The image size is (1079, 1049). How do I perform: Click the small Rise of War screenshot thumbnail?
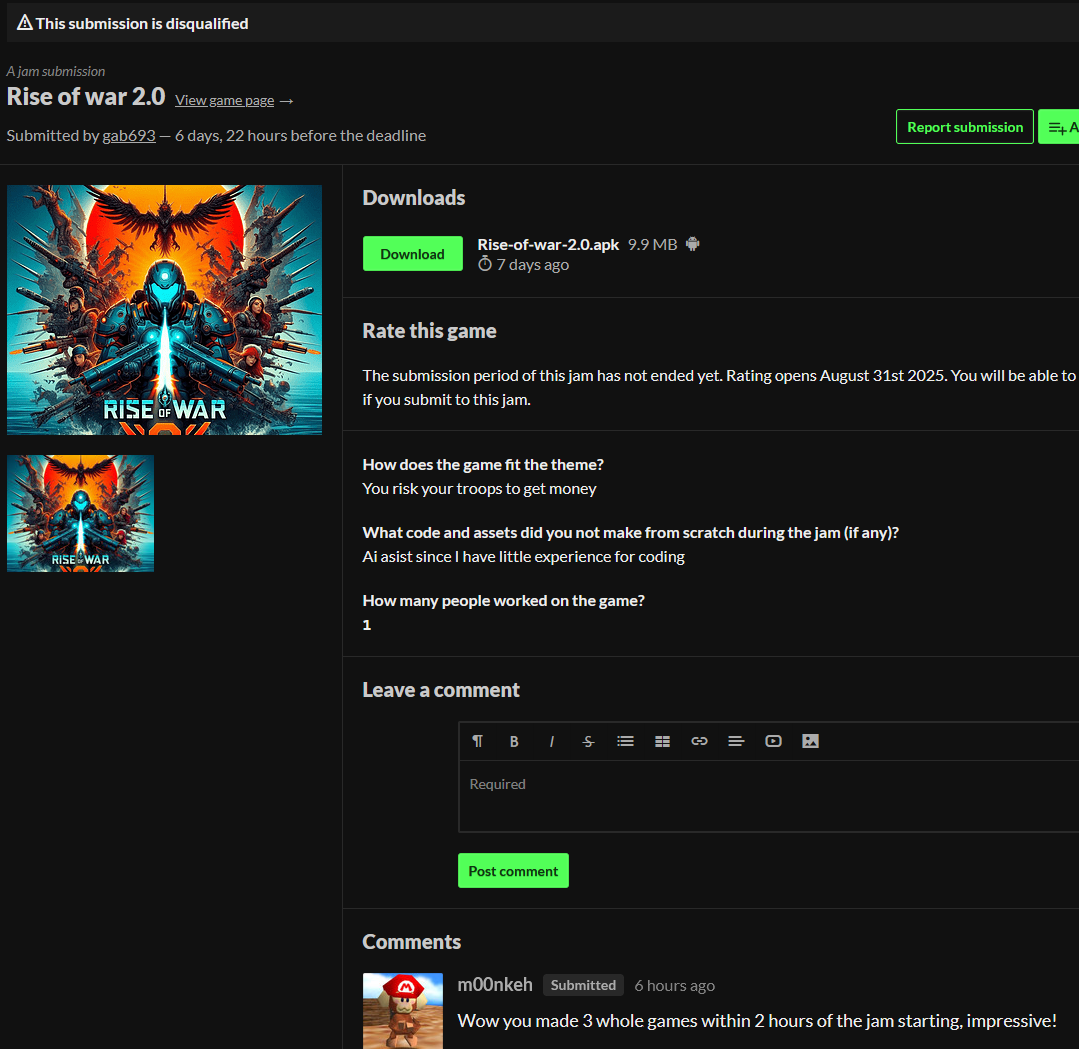(x=81, y=513)
